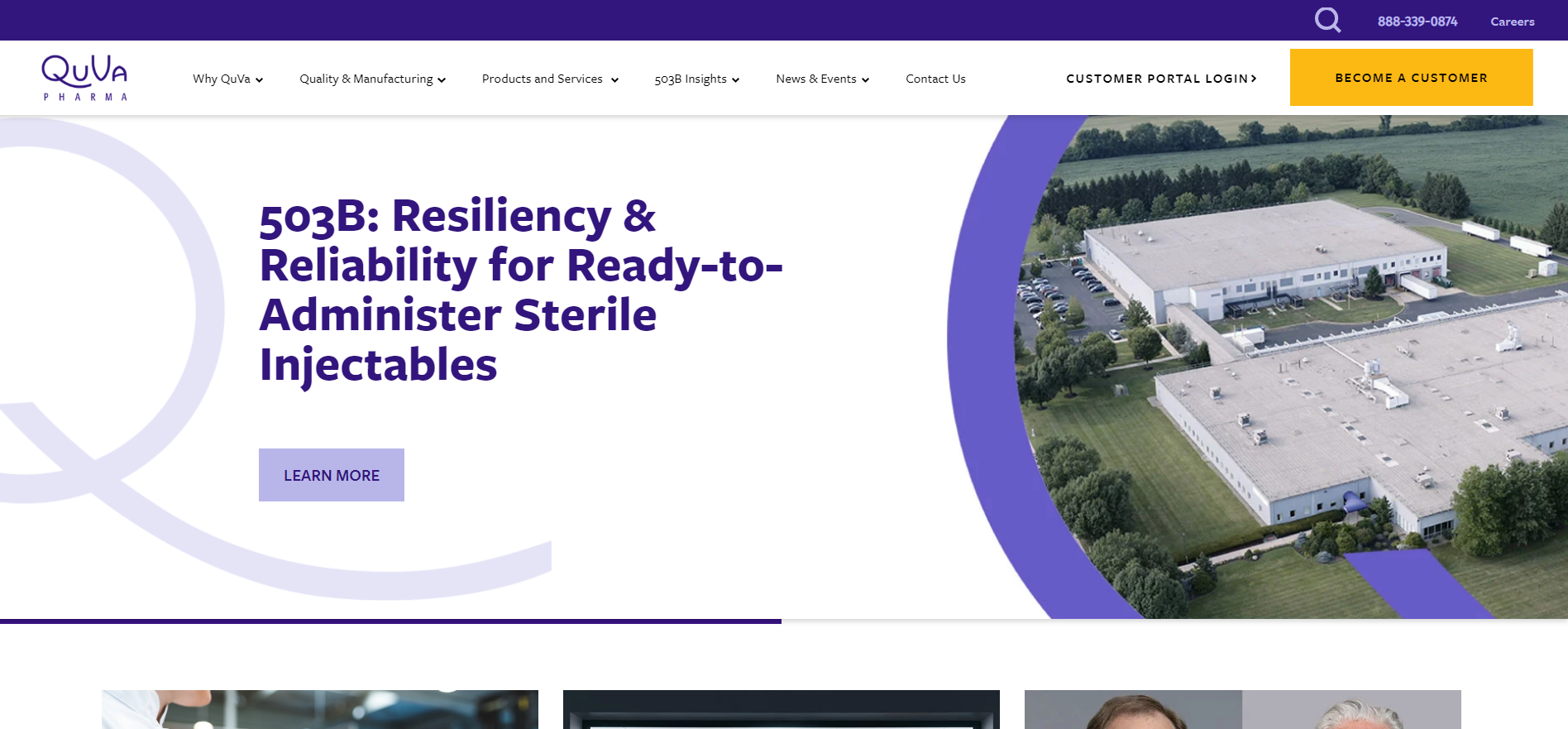Expand the Quality & Manufacturing dropdown
This screenshot has height=729, width=1568.
coord(372,79)
